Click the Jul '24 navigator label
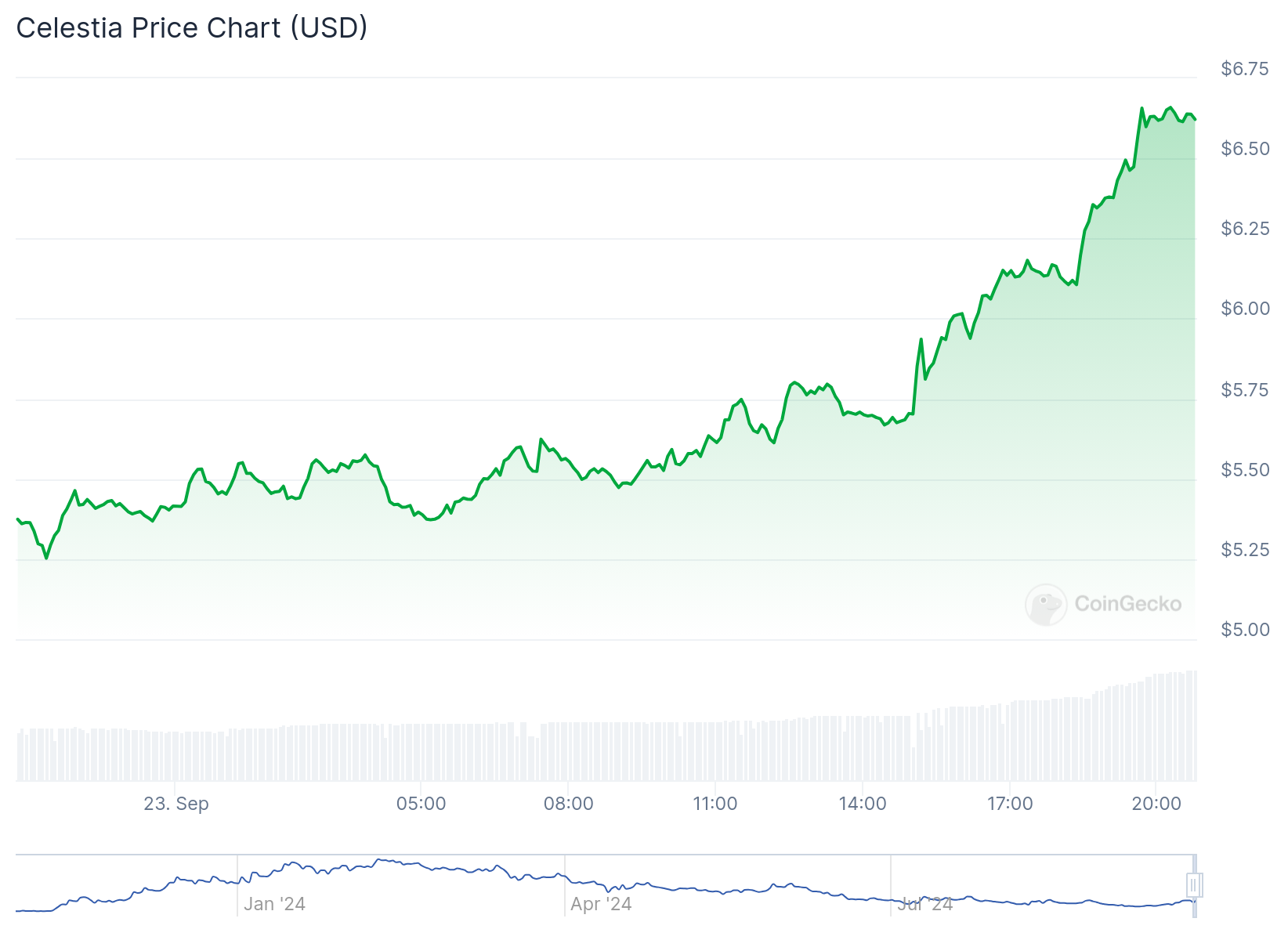This screenshot has height=940, width=1288. click(x=925, y=904)
